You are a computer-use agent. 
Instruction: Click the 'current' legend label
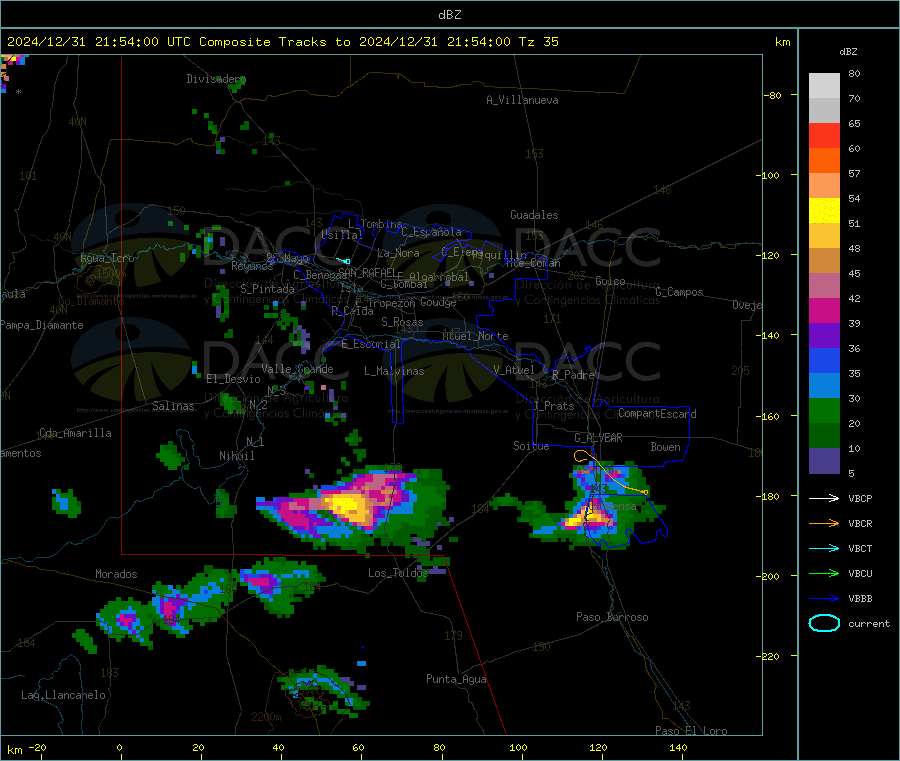point(869,623)
